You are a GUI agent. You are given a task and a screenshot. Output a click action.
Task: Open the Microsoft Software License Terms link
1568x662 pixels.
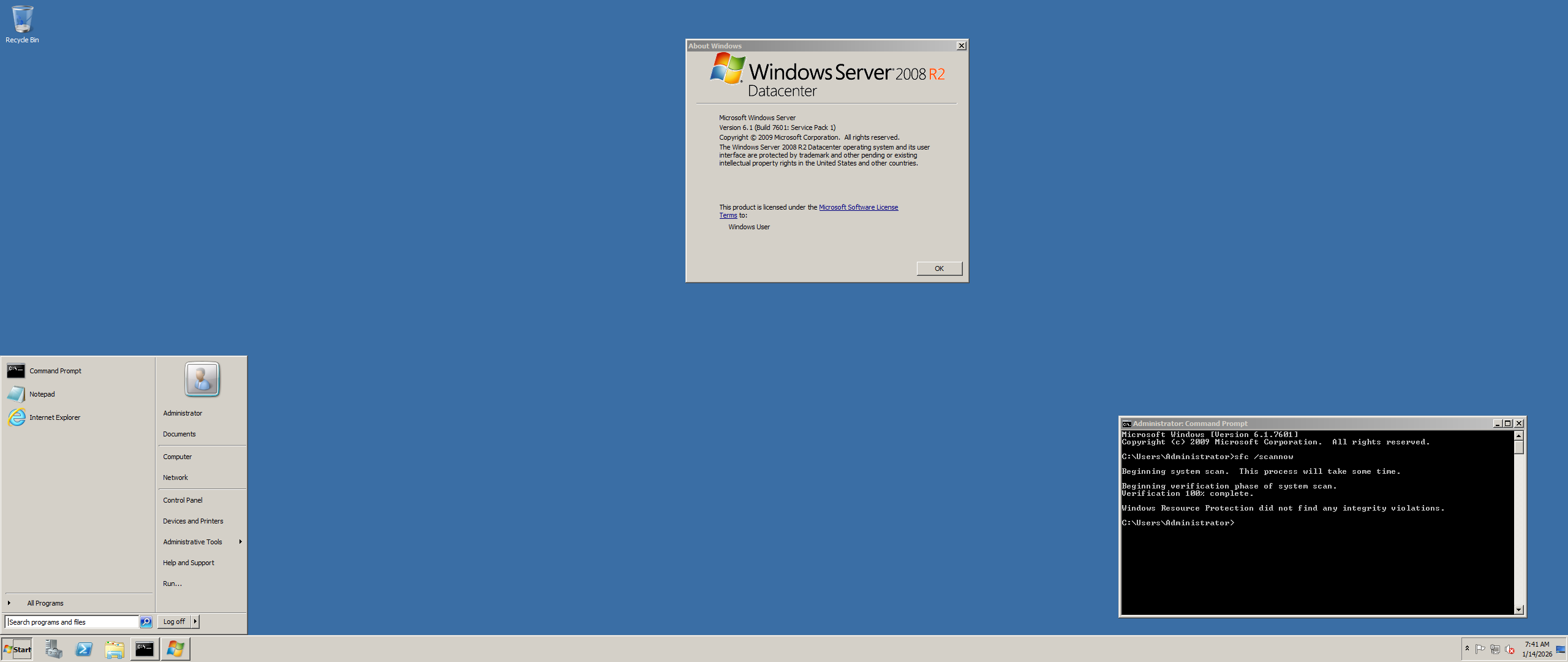click(858, 207)
